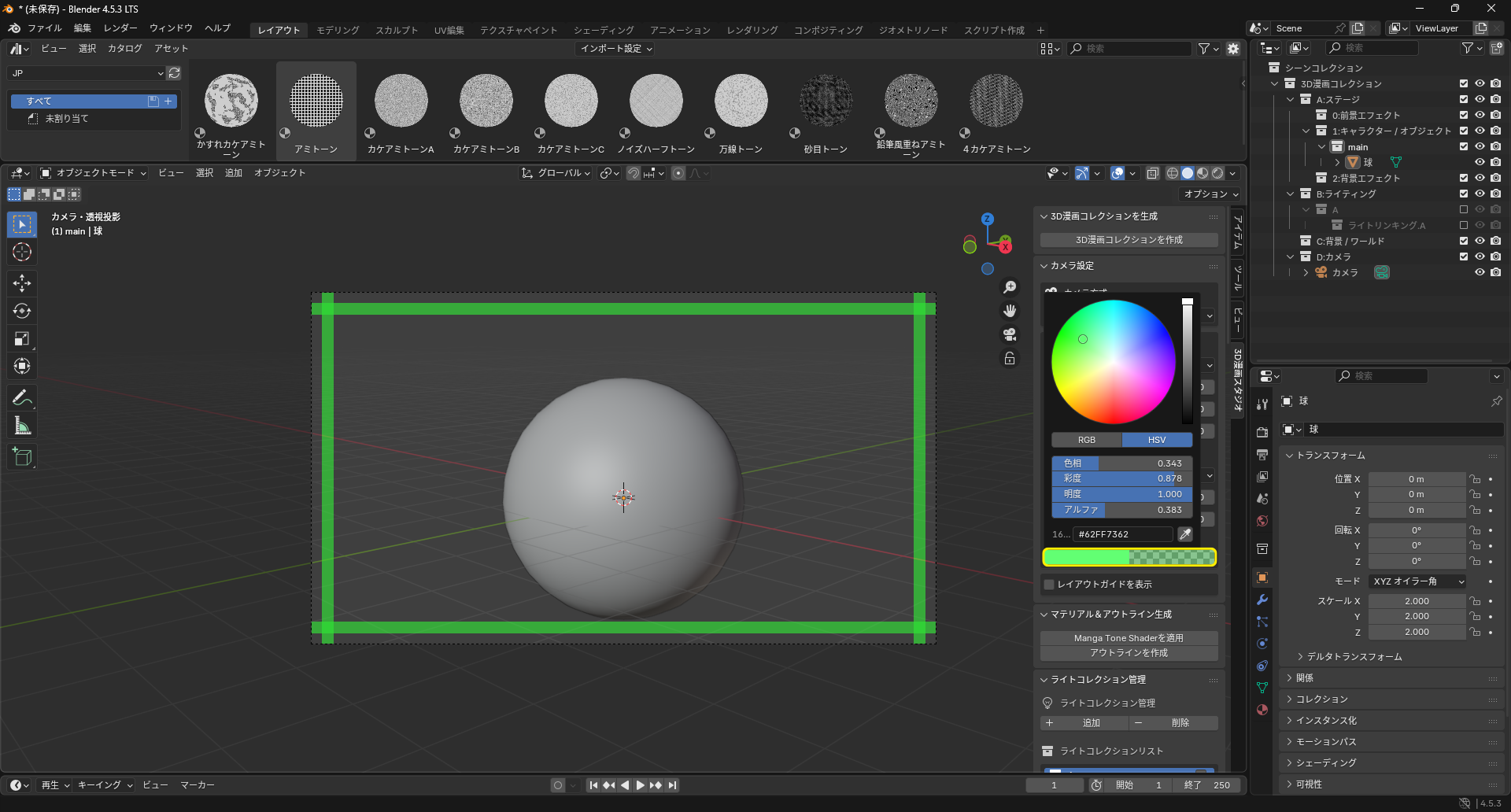The width and height of the screenshot is (1511, 812).
Task: Click the 3D漫画コレクションを作成 button
Action: (x=1129, y=240)
